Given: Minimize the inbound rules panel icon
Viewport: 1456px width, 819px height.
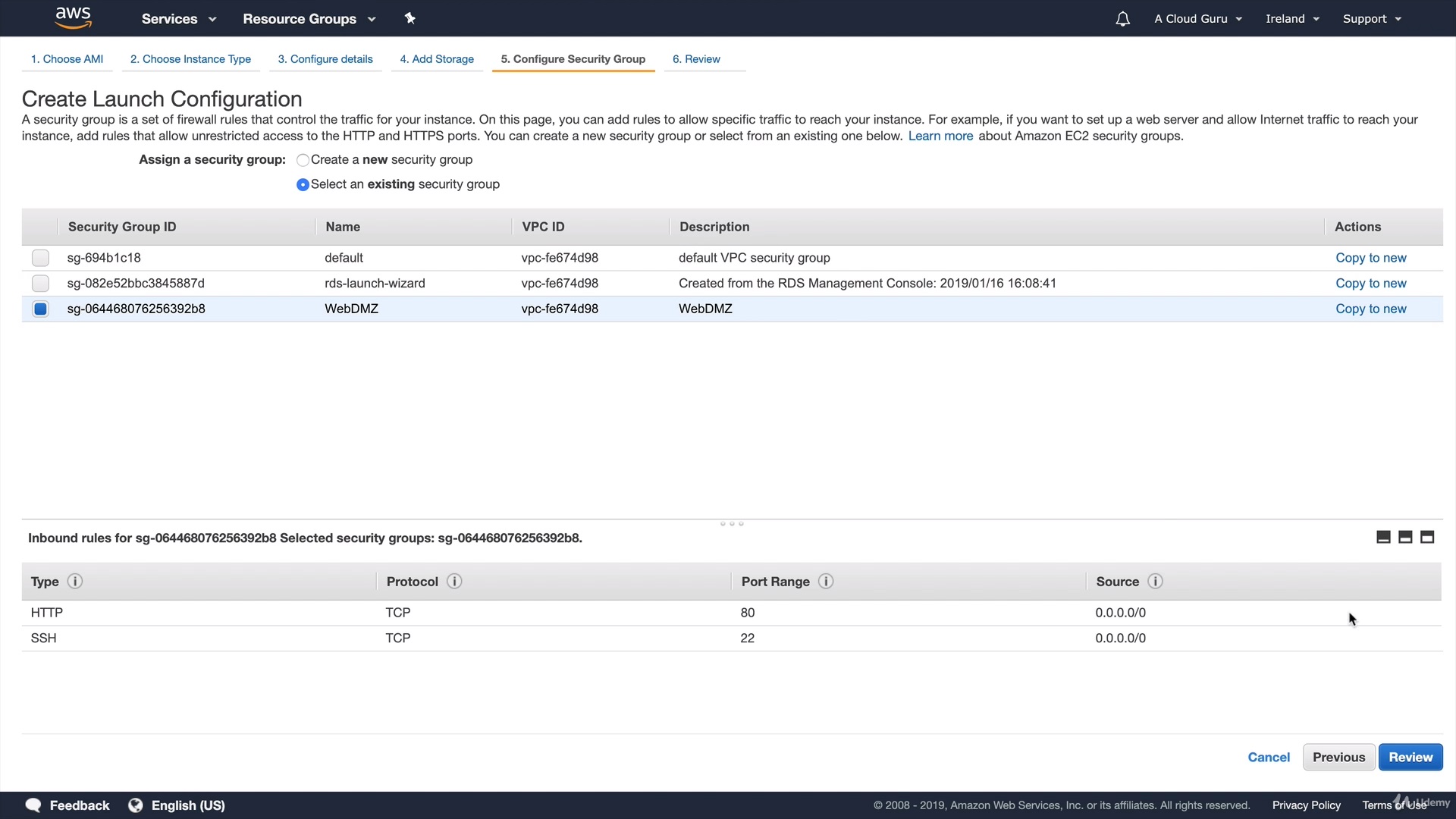Looking at the screenshot, I should [x=1383, y=538].
